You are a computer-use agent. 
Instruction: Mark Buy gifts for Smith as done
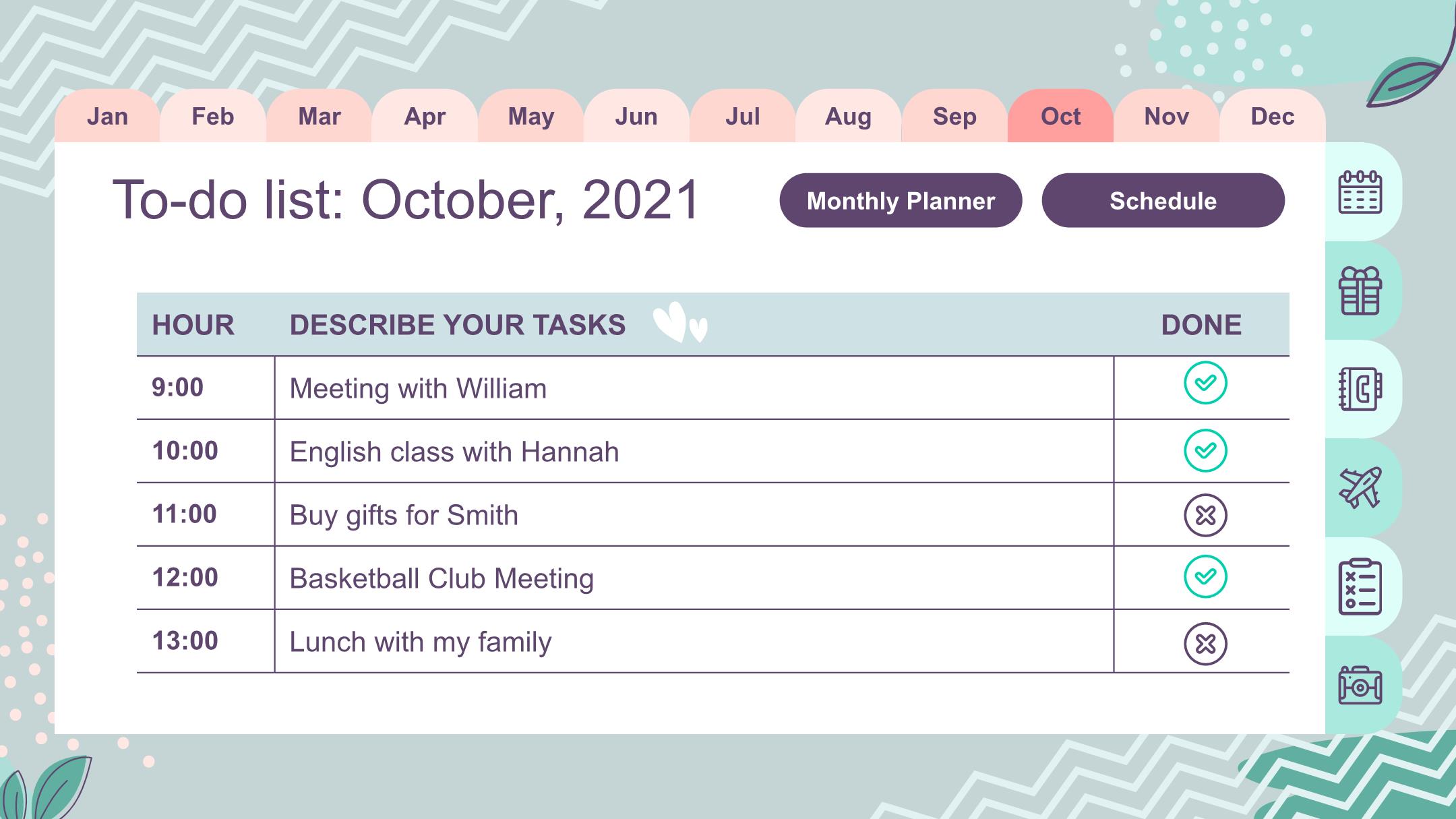pos(1205,515)
